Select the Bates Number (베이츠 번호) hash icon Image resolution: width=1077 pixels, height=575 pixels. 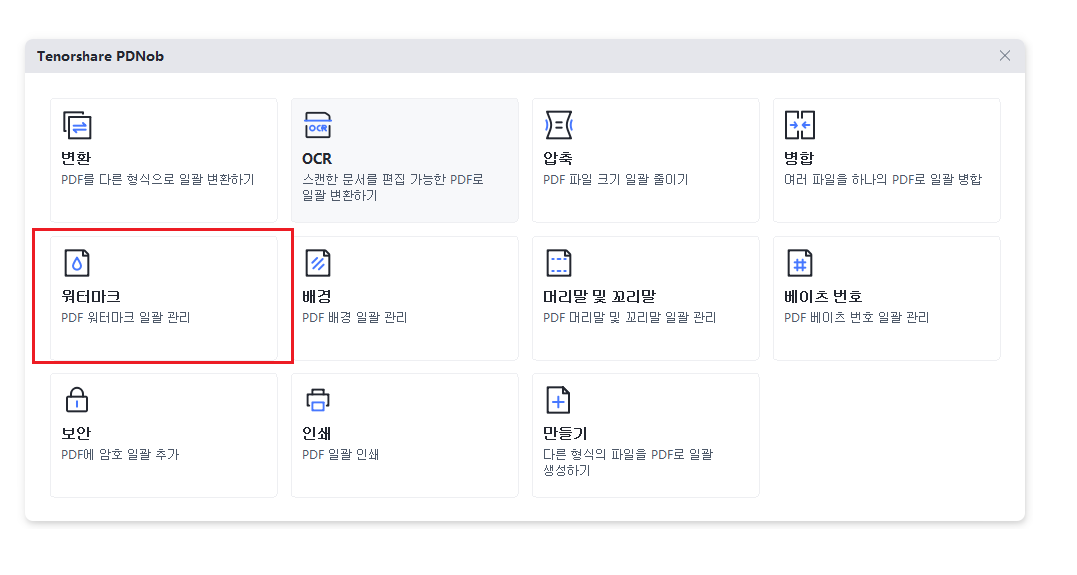[800, 263]
